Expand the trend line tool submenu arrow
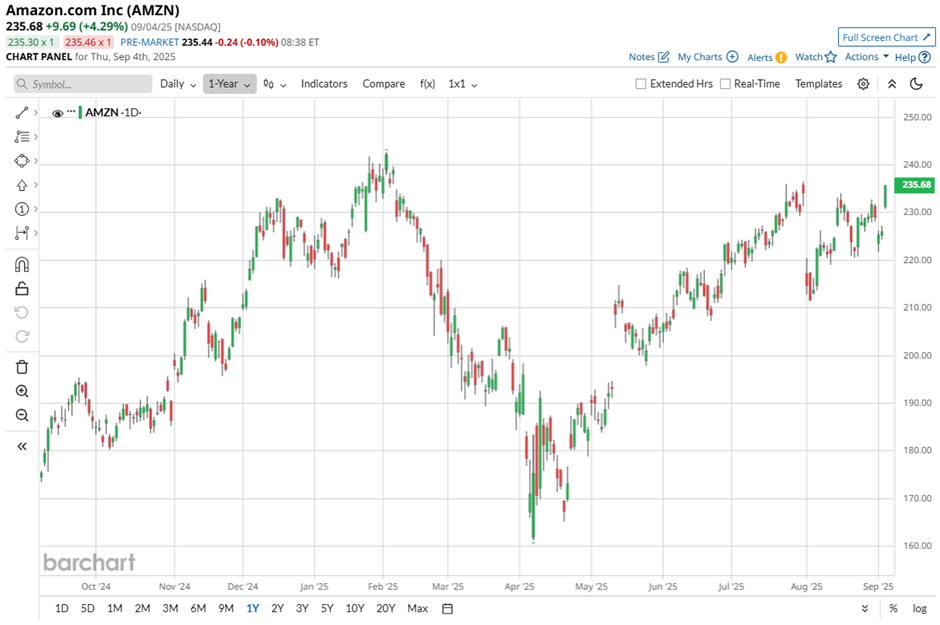This screenshot has height=625, width=940. click(x=36, y=113)
